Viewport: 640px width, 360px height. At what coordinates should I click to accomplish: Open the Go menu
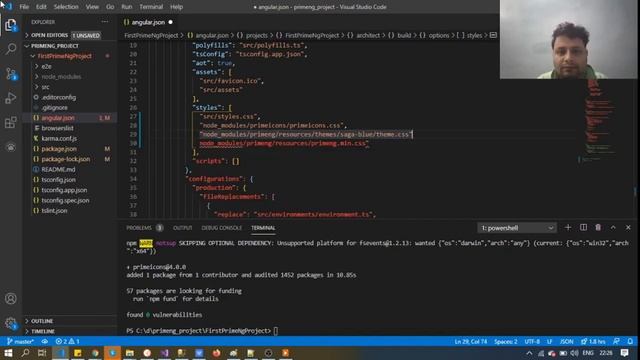click(110, 7)
